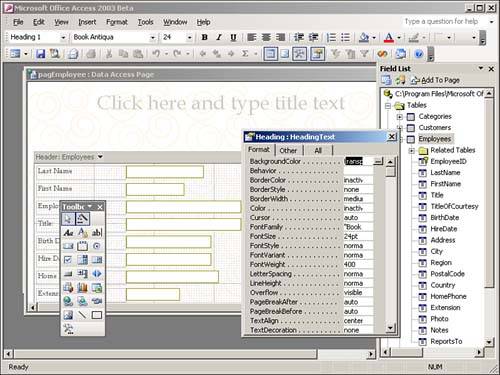Select the Office PivotTable tool in Toolbox
Image resolution: width=500 pixels, height=375 pixels.
[68, 287]
